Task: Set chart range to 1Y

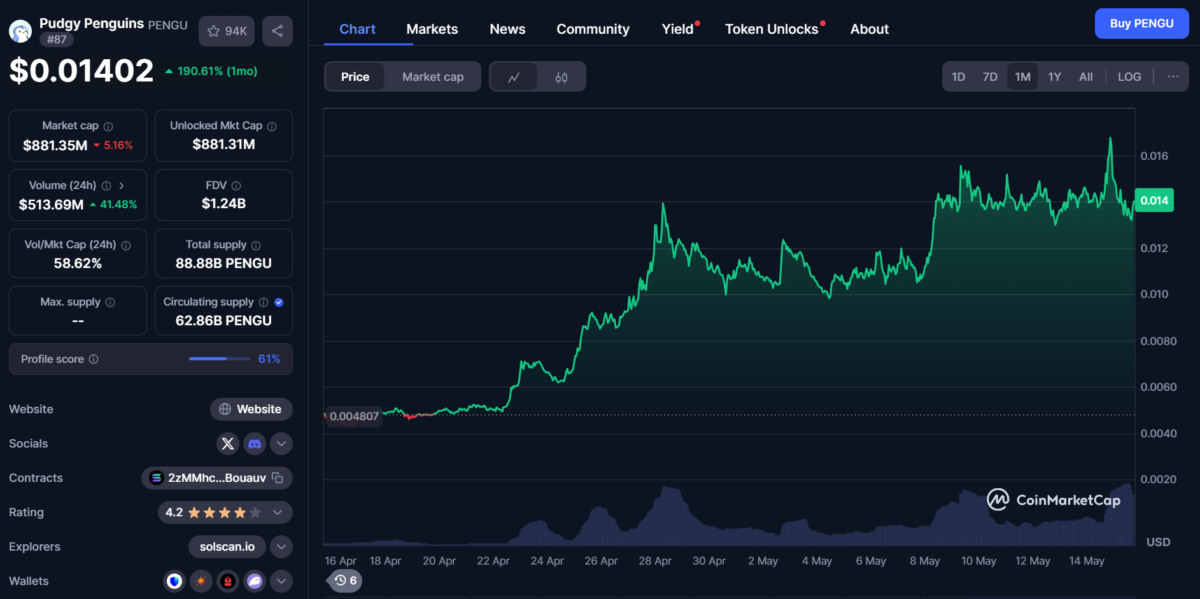Action: click(1054, 77)
